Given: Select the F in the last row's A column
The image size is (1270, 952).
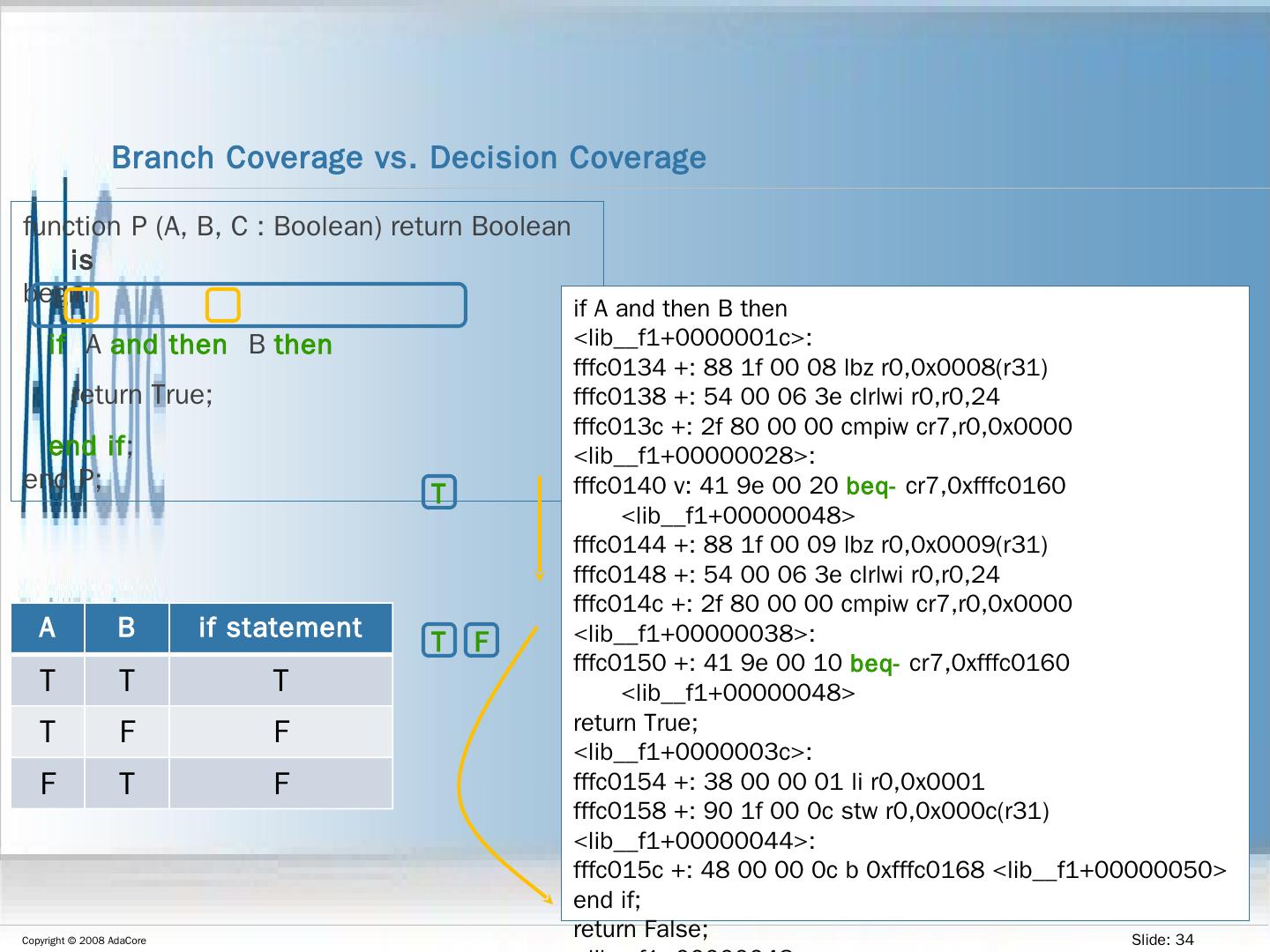Looking at the screenshot, I should pos(48,783).
